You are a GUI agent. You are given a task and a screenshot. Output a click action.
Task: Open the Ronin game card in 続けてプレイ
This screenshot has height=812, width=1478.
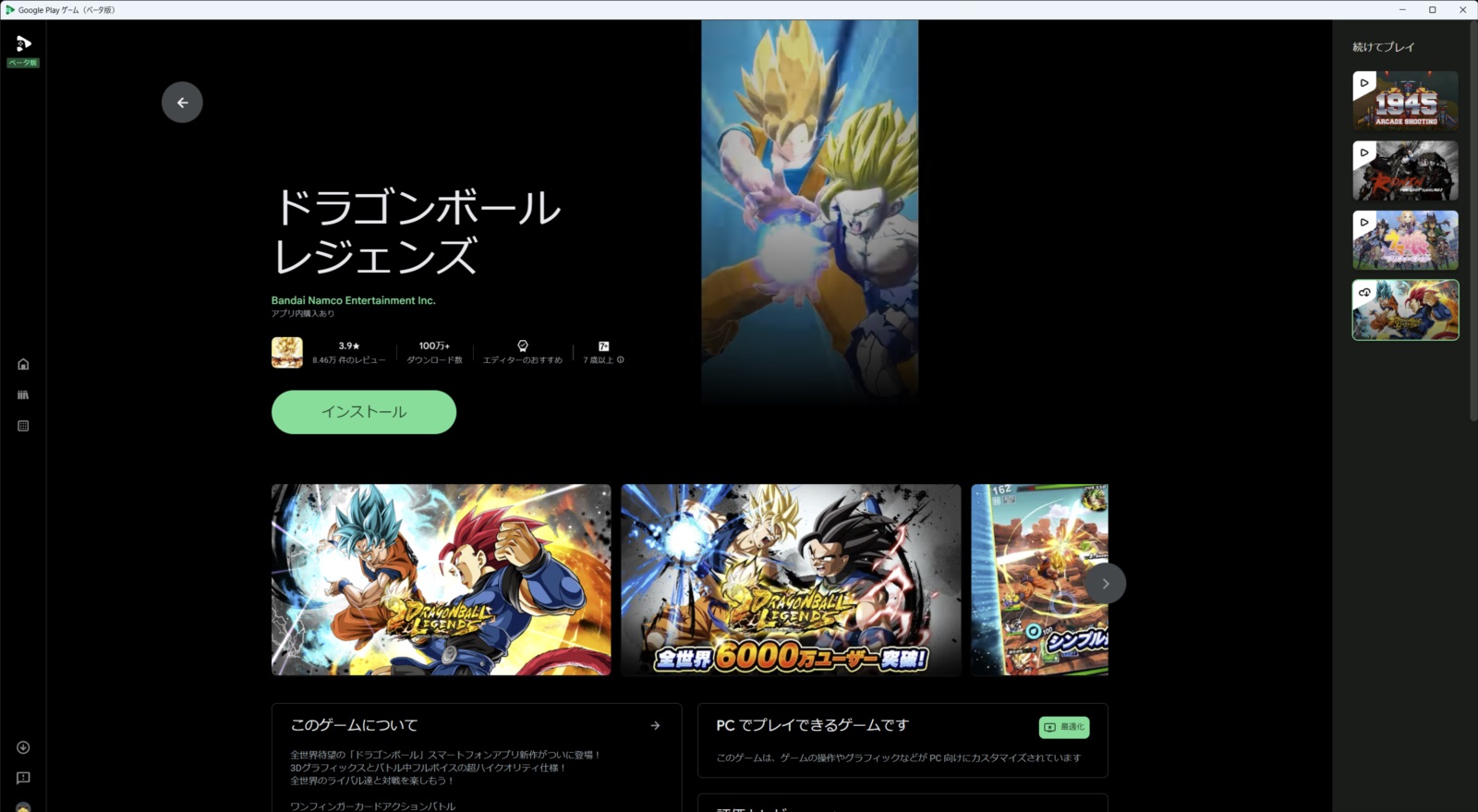pyautogui.click(x=1406, y=171)
